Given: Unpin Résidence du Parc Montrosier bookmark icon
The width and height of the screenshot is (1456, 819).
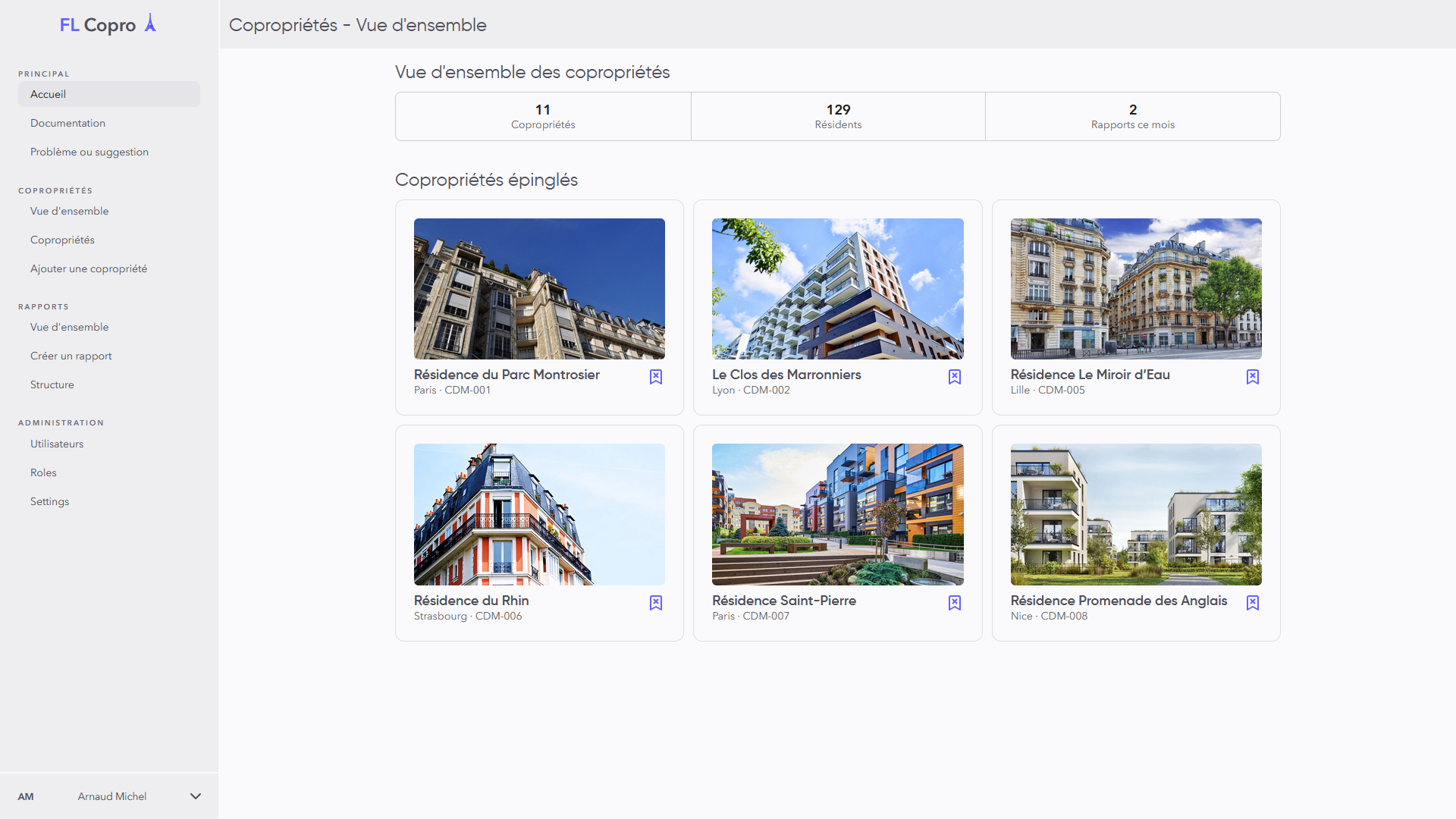Looking at the screenshot, I should click(x=656, y=377).
